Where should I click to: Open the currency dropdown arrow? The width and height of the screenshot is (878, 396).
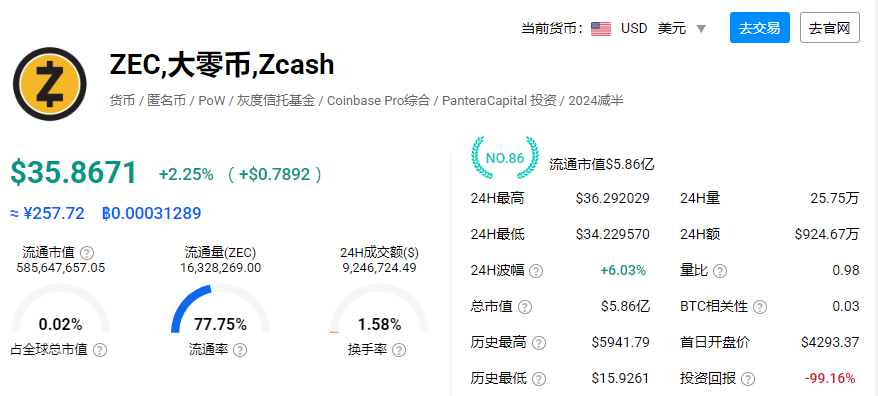(701, 29)
